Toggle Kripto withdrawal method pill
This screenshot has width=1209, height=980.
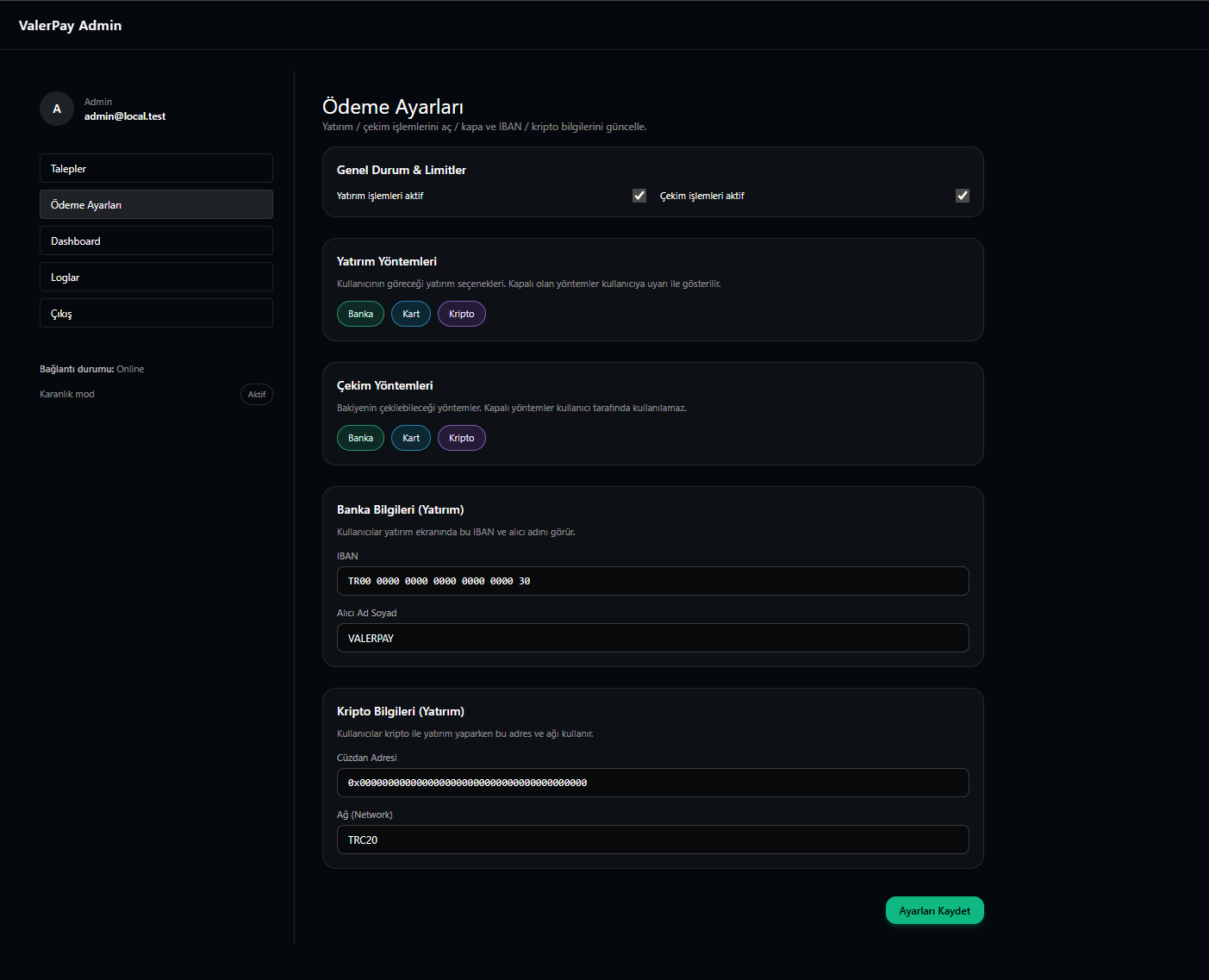[461, 438]
